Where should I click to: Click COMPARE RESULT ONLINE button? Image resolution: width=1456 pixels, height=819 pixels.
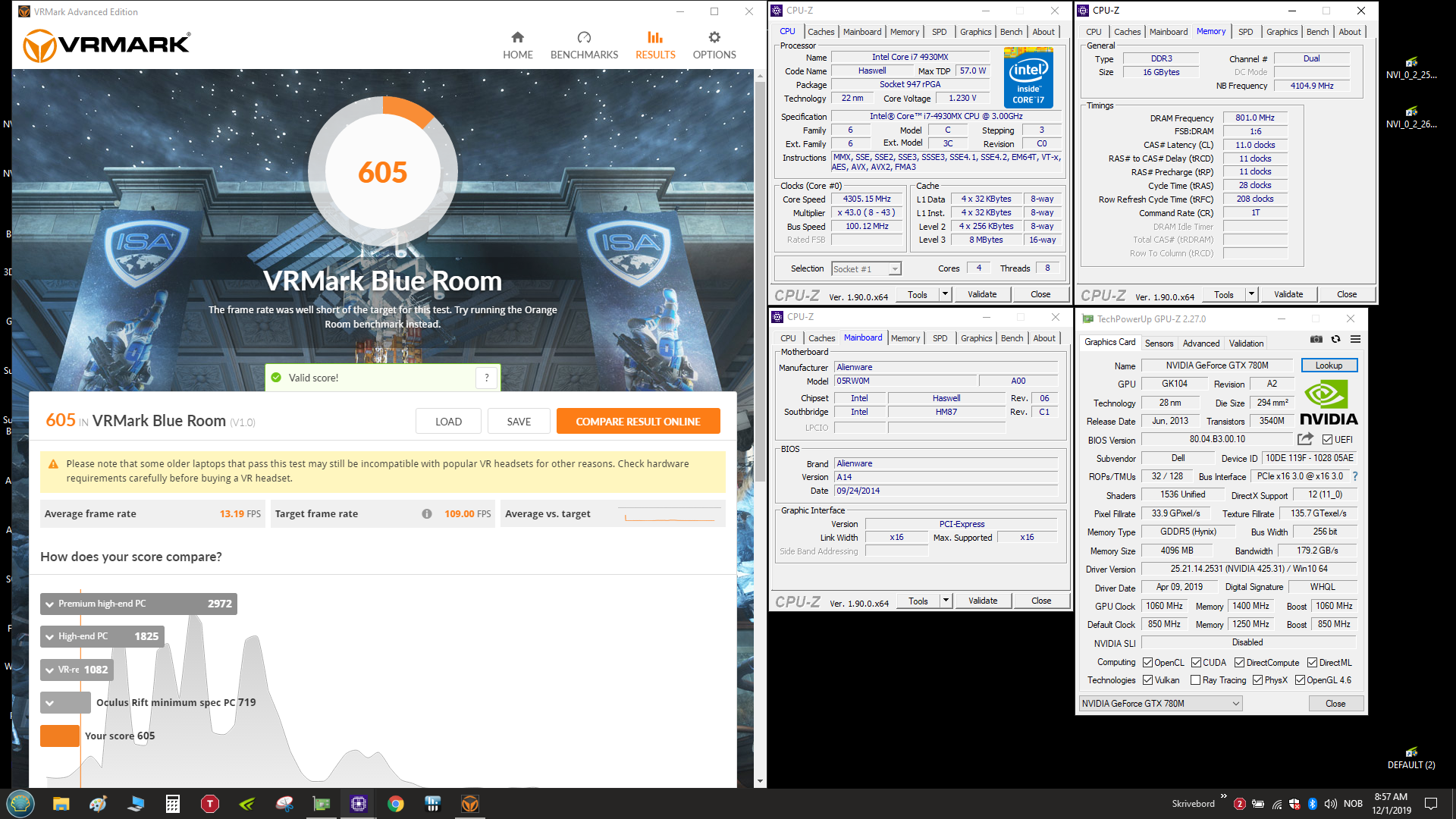click(x=638, y=422)
